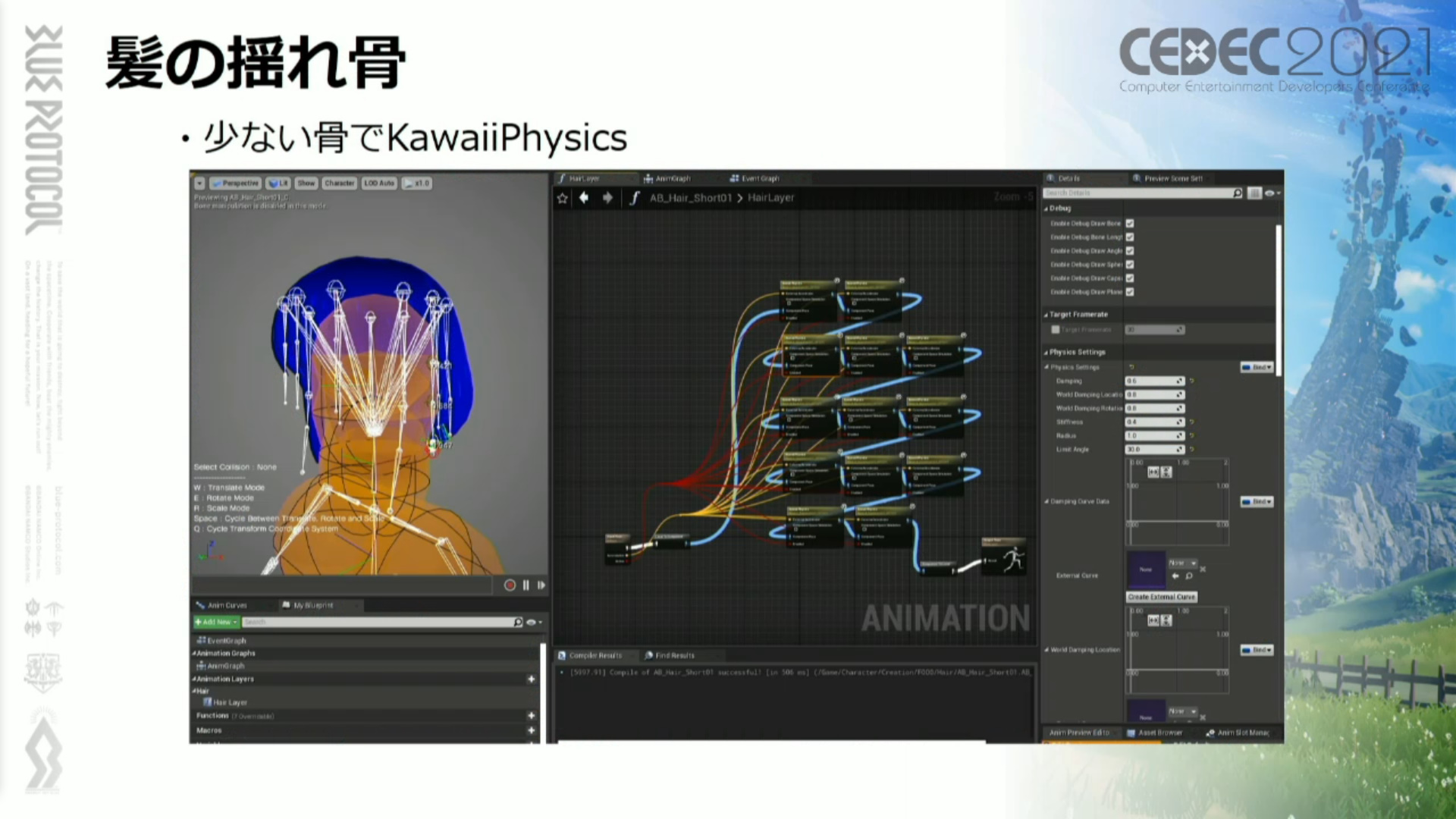The width and height of the screenshot is (1456, 819).
Task: Add a new Animation Layer with plus icon
Action: [x=531, y=679]
